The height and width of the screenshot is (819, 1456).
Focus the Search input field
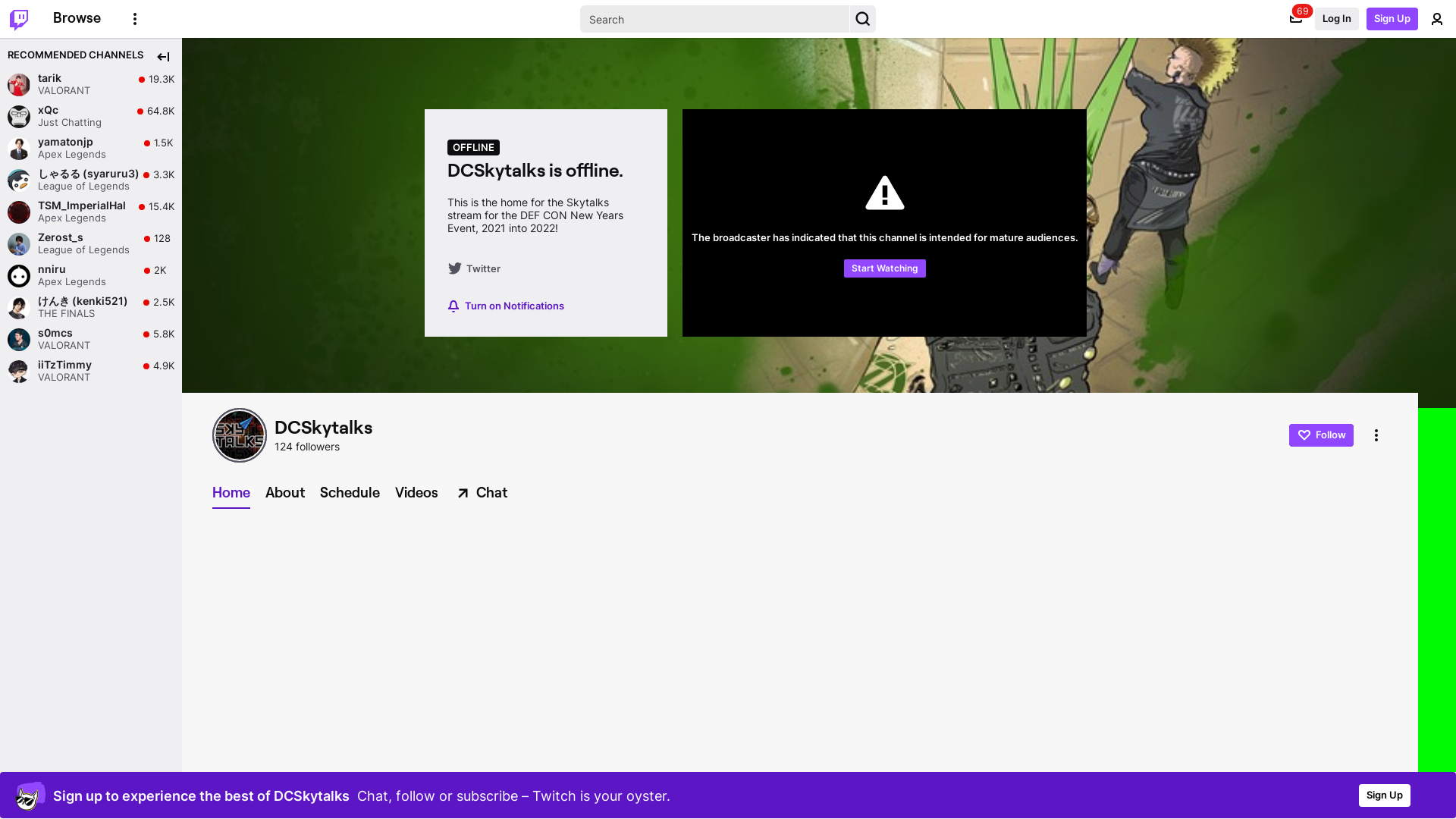715,19
